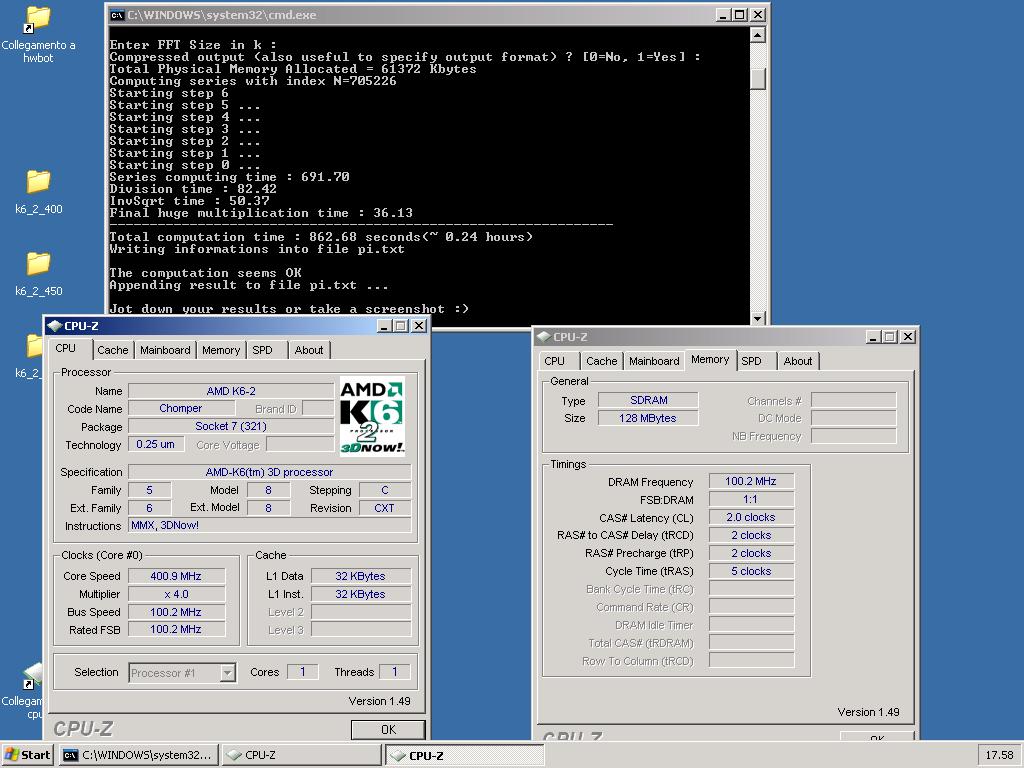Open the k6_2_400 folder icon
Image resolution: width=1024 pixels, height=768 pixels.
click(x=39, y=191)
